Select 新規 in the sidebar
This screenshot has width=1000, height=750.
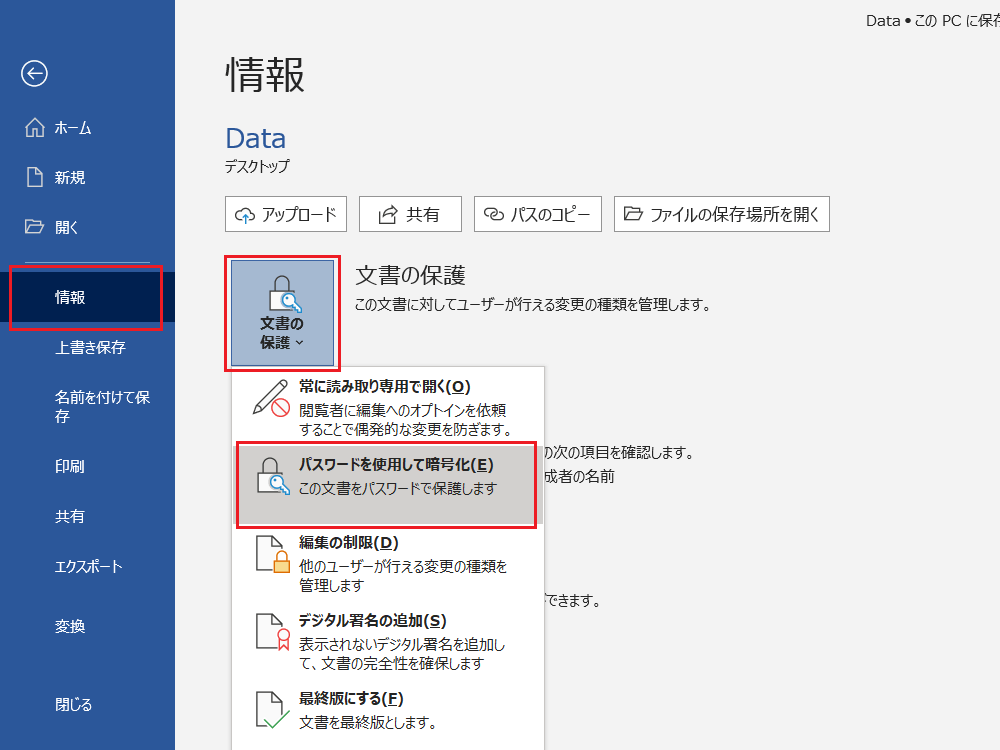(87, 177)
